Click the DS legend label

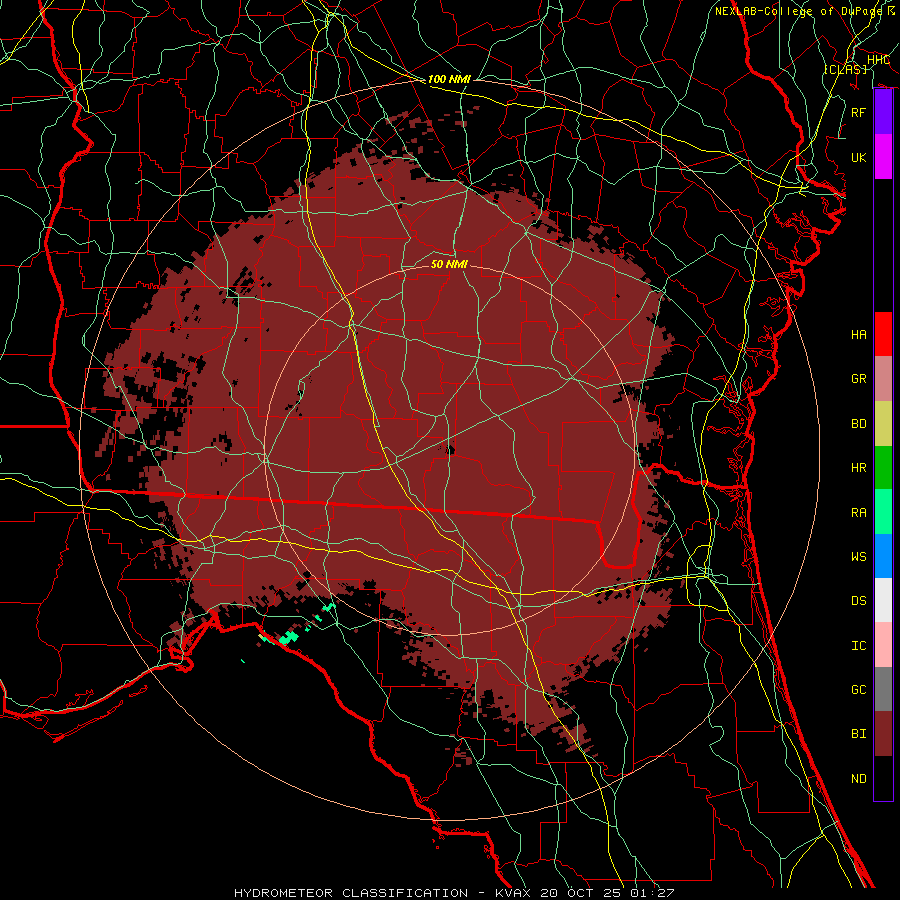pyautogui.click(x=859, y=601)
